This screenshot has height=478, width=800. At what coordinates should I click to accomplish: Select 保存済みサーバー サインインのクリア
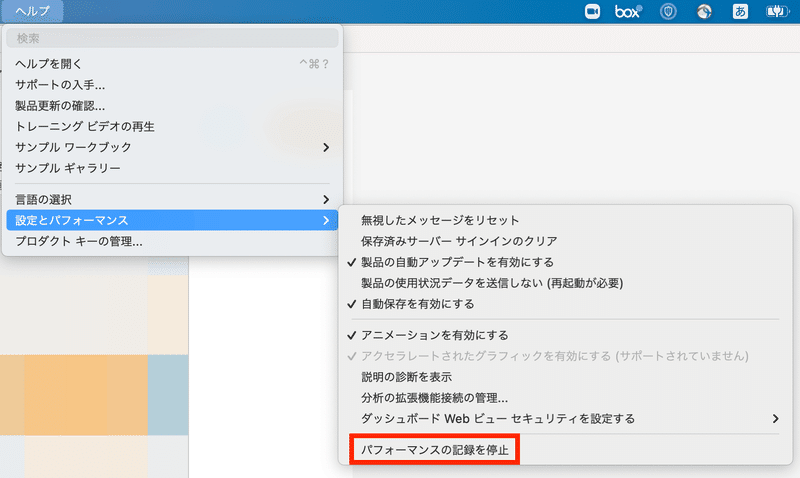coord(565,241)
